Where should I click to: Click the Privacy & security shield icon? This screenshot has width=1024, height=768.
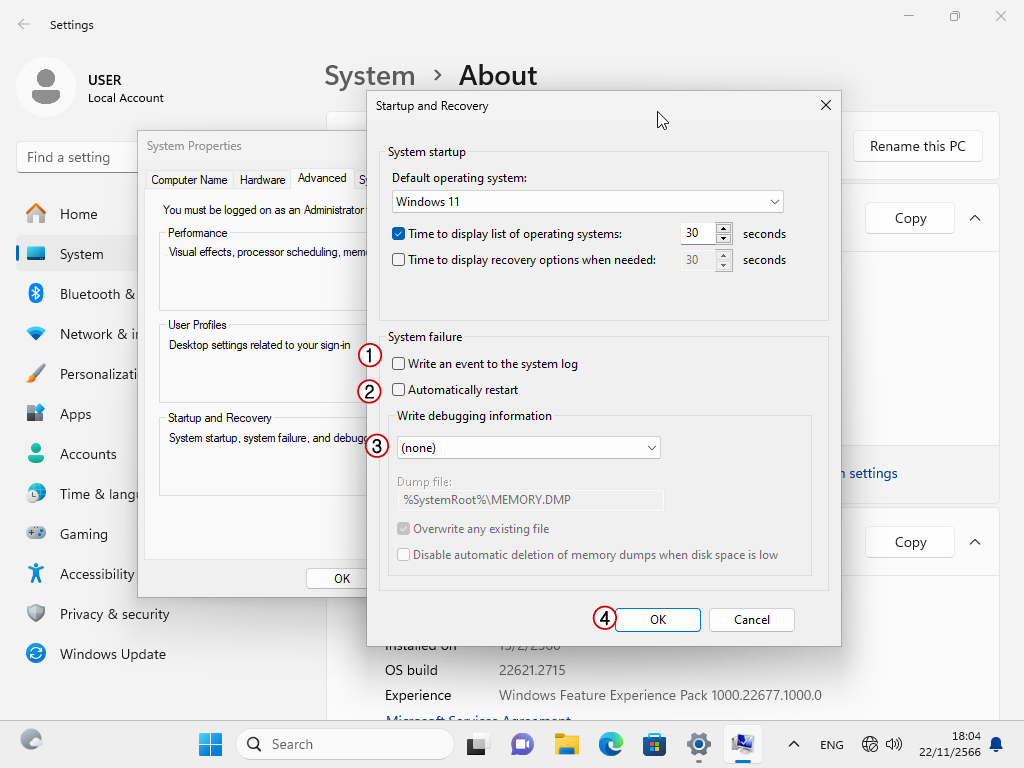coord(36,614)
